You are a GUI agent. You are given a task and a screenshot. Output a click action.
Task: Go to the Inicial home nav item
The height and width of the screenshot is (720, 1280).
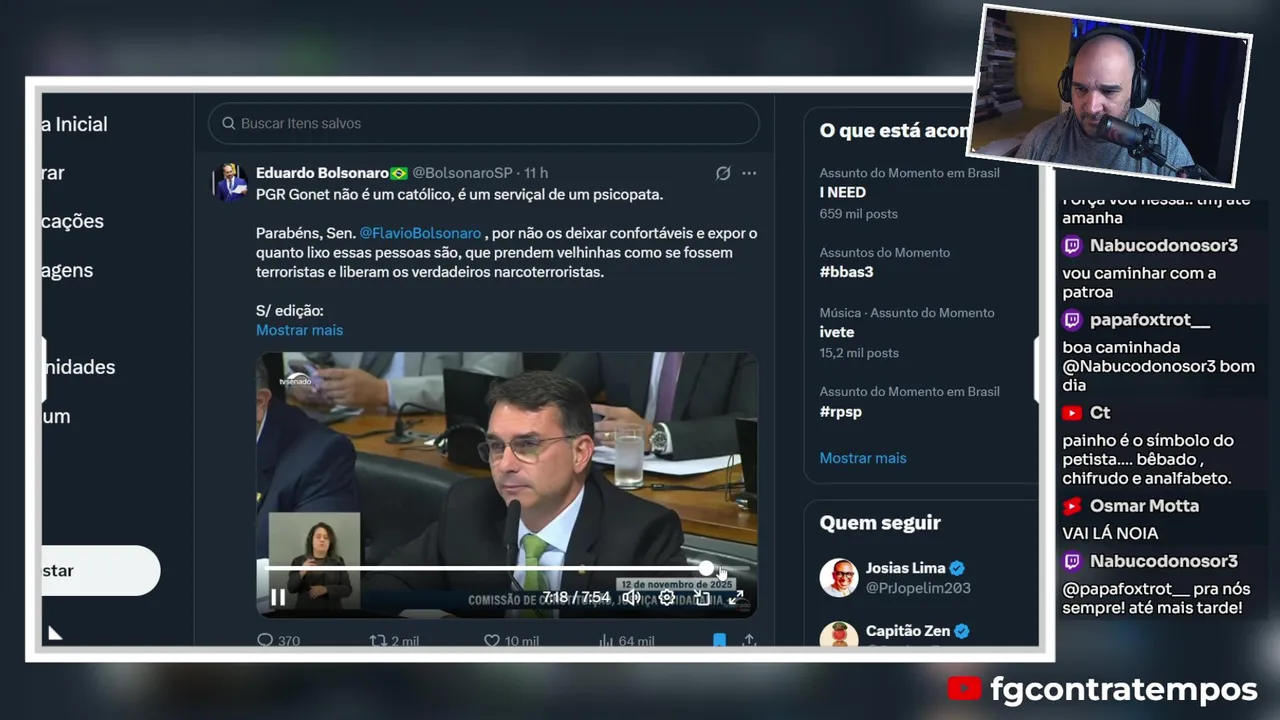click(x=75, y=124)
